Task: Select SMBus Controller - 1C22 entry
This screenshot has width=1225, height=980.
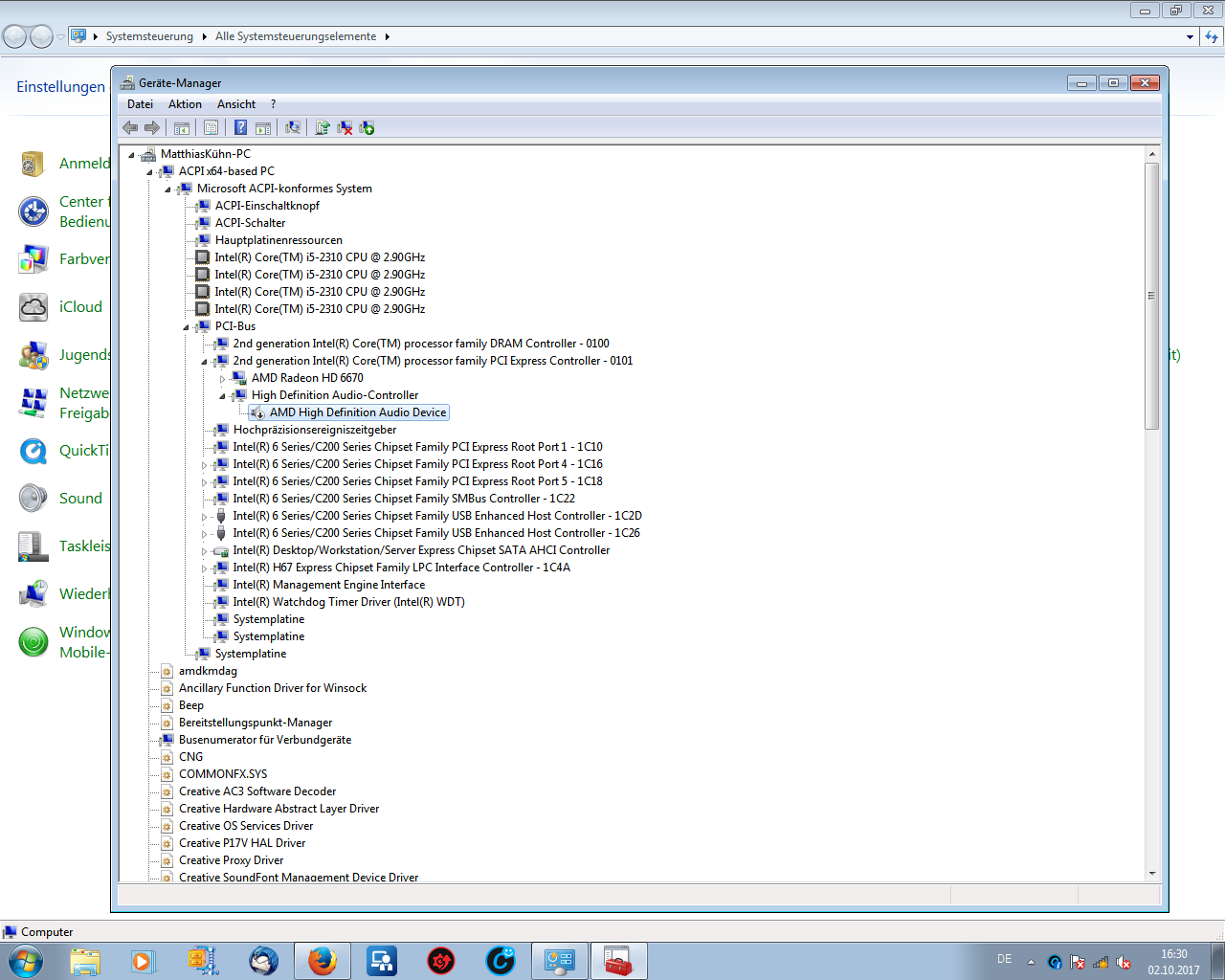Action: (404, 499)
